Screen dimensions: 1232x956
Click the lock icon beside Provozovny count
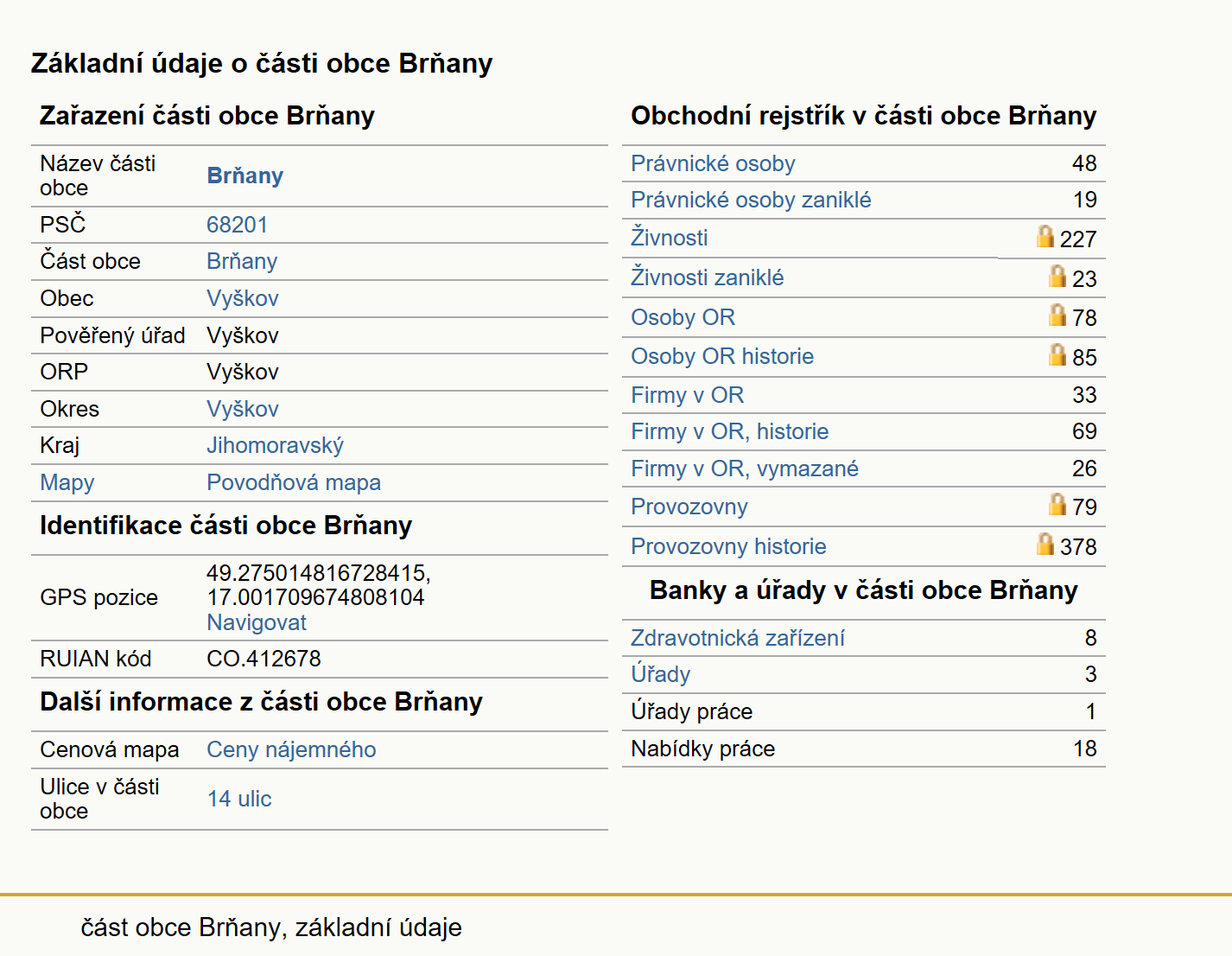(x=1057, y=504)
